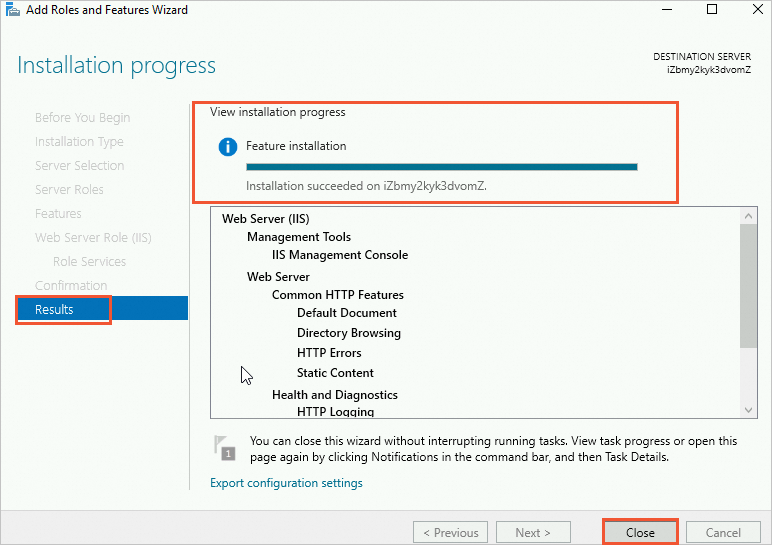Click the Health and Diagnostics entry

point(335,395)
